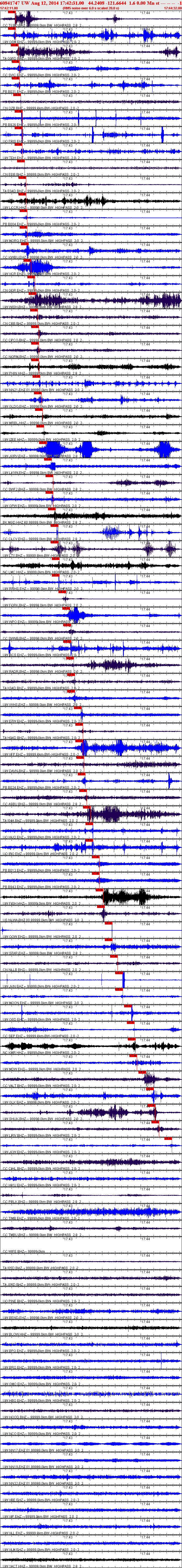Select the UW FISH HHZ trace label
This screenshot has height=1568, width=182.
(x=41, y=904)
